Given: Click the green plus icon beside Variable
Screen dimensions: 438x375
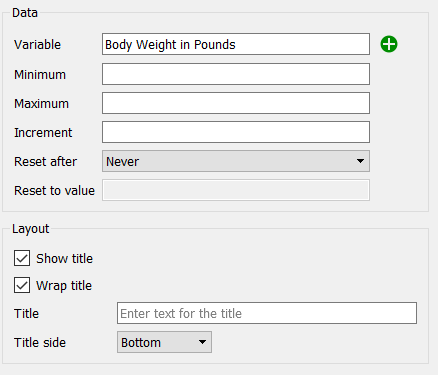Looking at the screenshot, I should click(x=389, y=44).
